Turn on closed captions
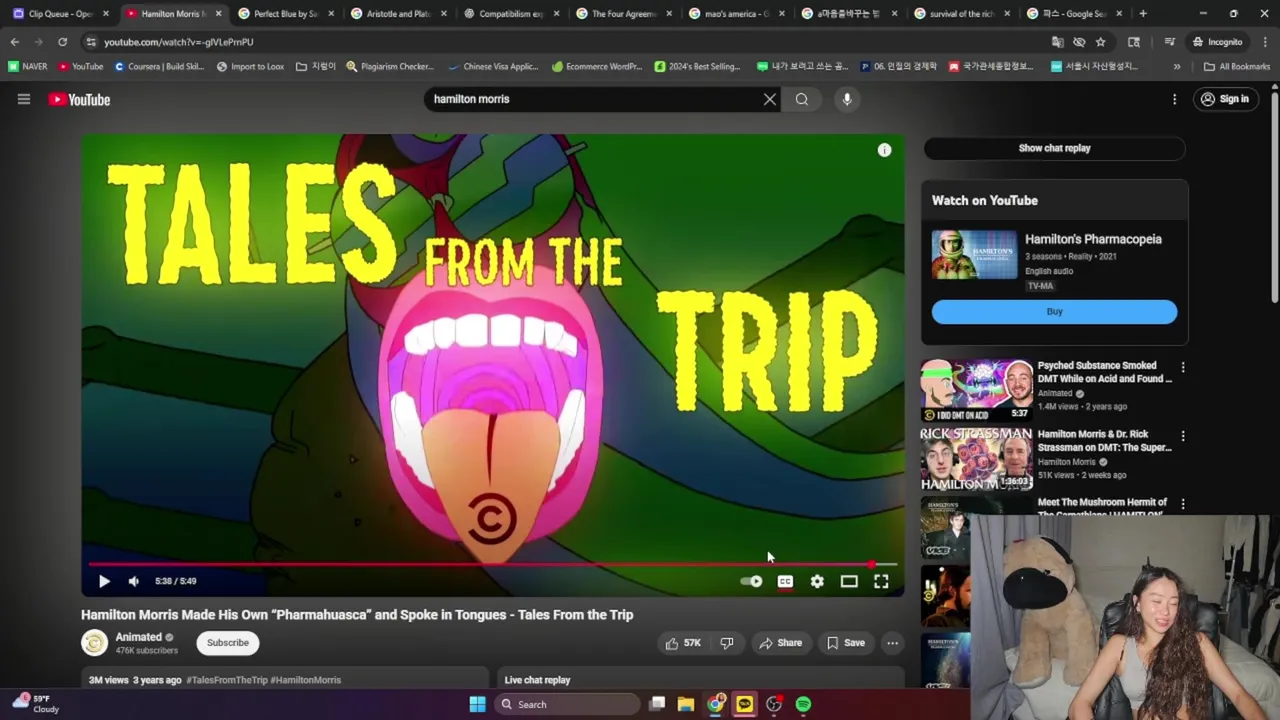Image resolution: width=1280 pixels, height=720 pixels. [785, 581]
